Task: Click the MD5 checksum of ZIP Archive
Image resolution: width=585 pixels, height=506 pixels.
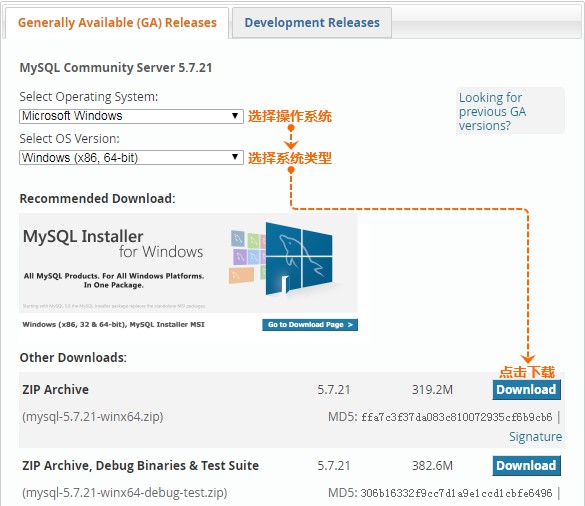Action: (x=457, y=417)
